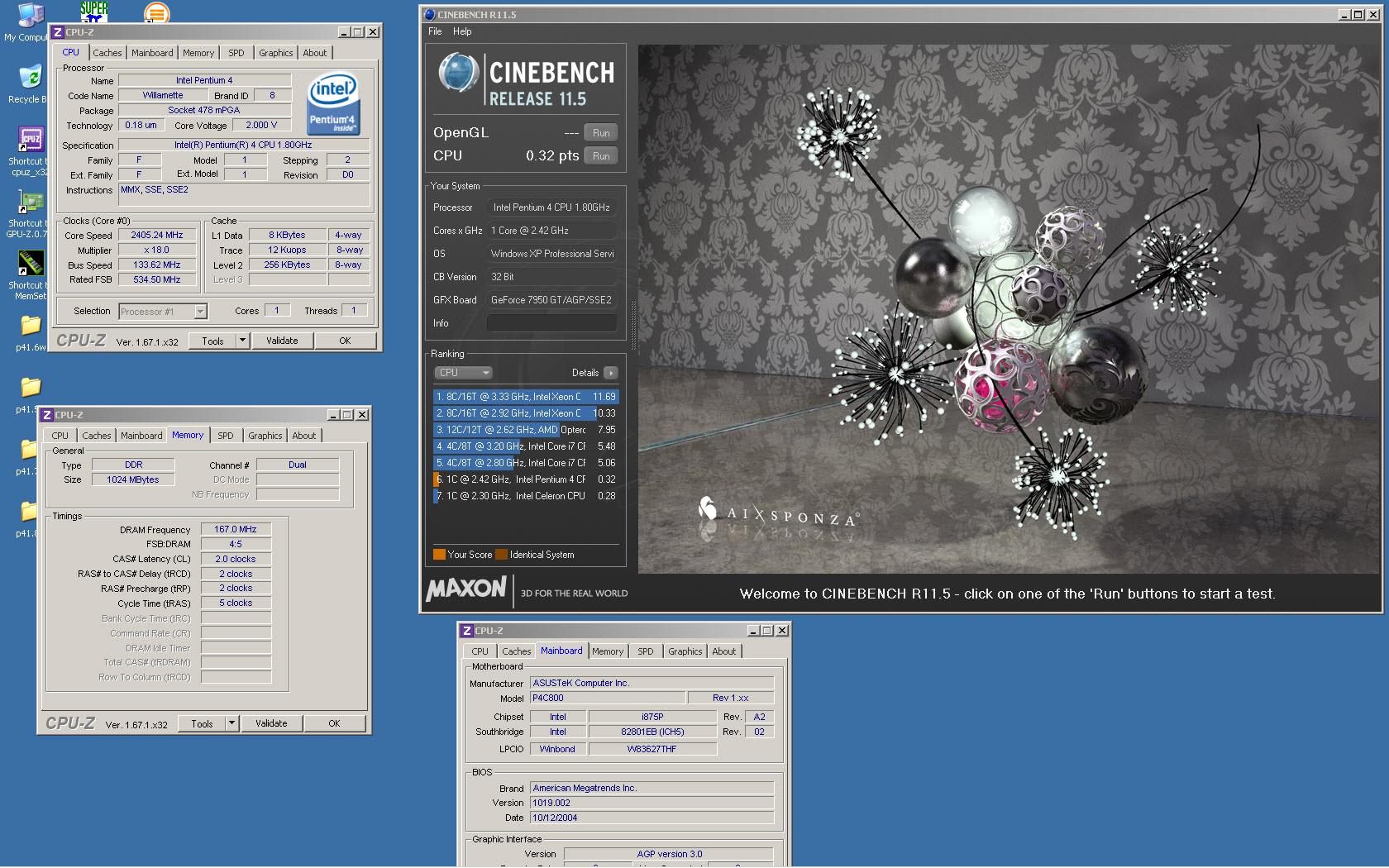Launch the GPU-Z shortcut desktop icon
This screenshot has height=868, width=1389.
30,201
